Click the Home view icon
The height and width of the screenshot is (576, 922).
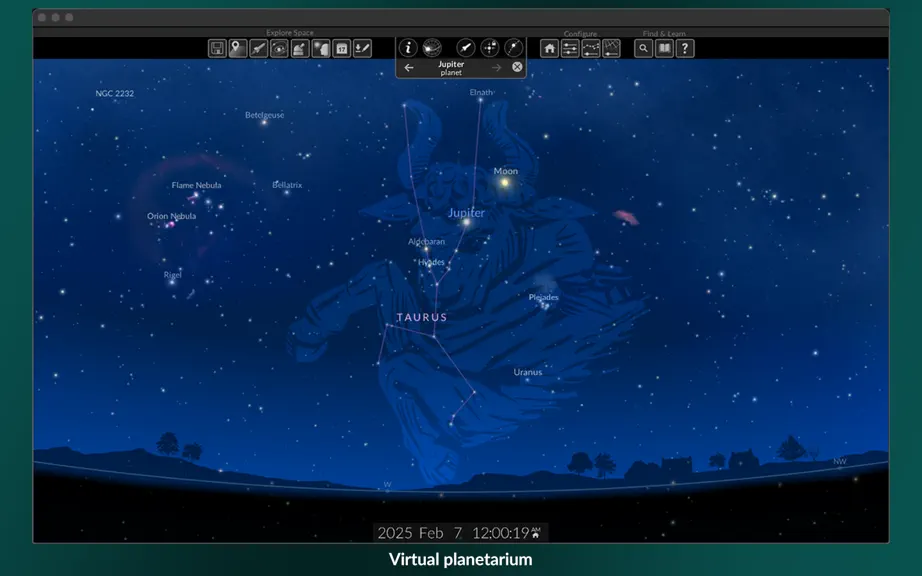tap(549, 48)
